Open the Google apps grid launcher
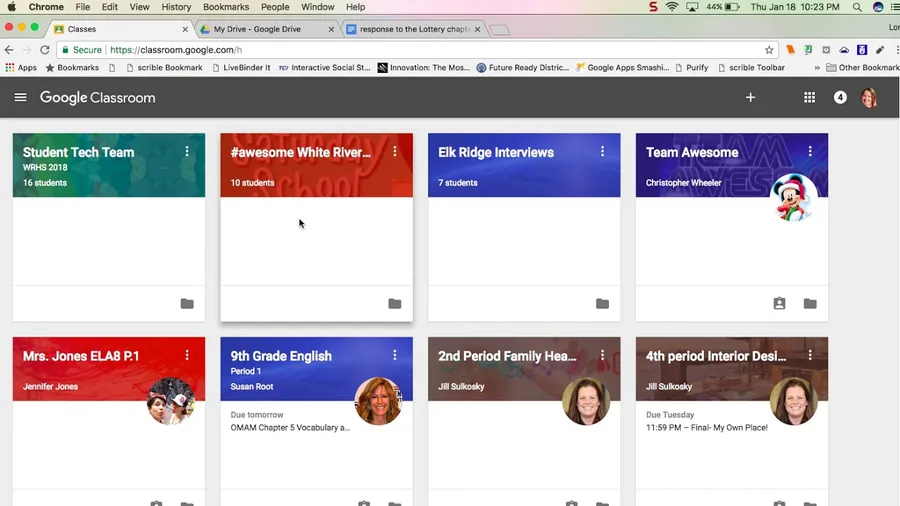The height and width of the screenshot is (506, 900). click(x=809, y=98)
